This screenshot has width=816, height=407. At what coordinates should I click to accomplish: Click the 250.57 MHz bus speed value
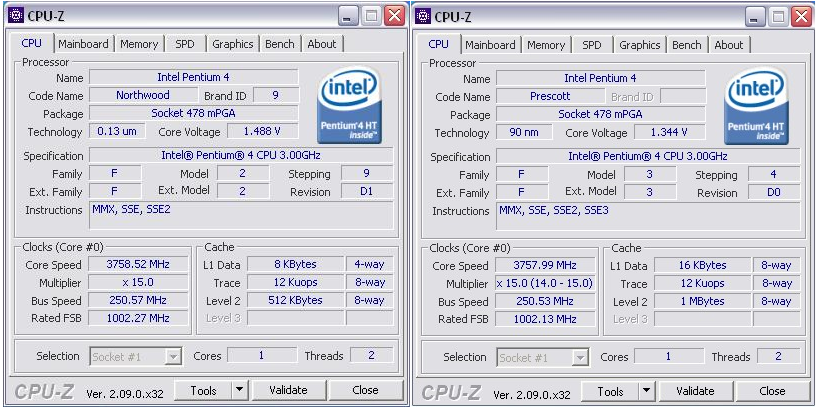(x=138, y=300)
